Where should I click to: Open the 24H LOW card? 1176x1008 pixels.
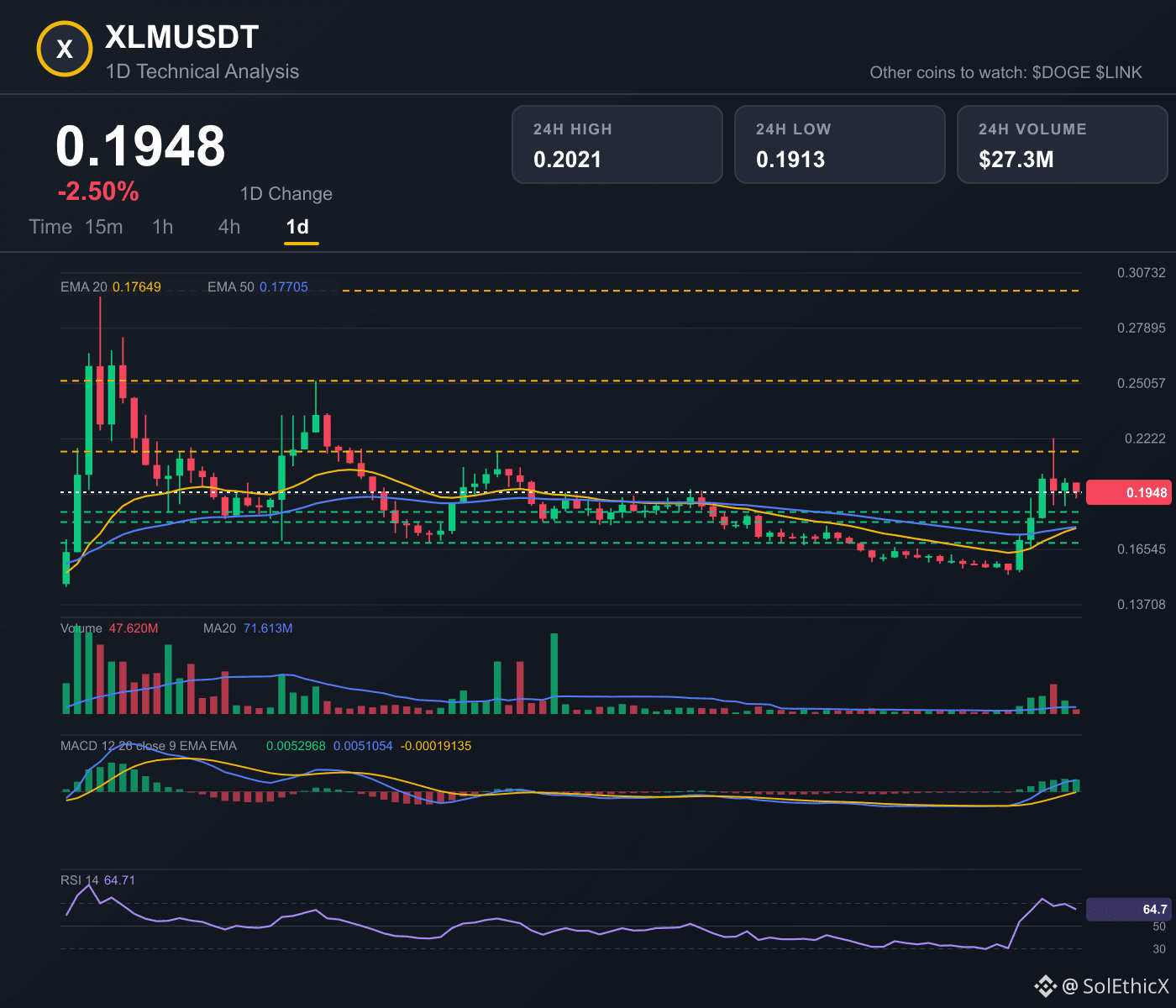840,144
